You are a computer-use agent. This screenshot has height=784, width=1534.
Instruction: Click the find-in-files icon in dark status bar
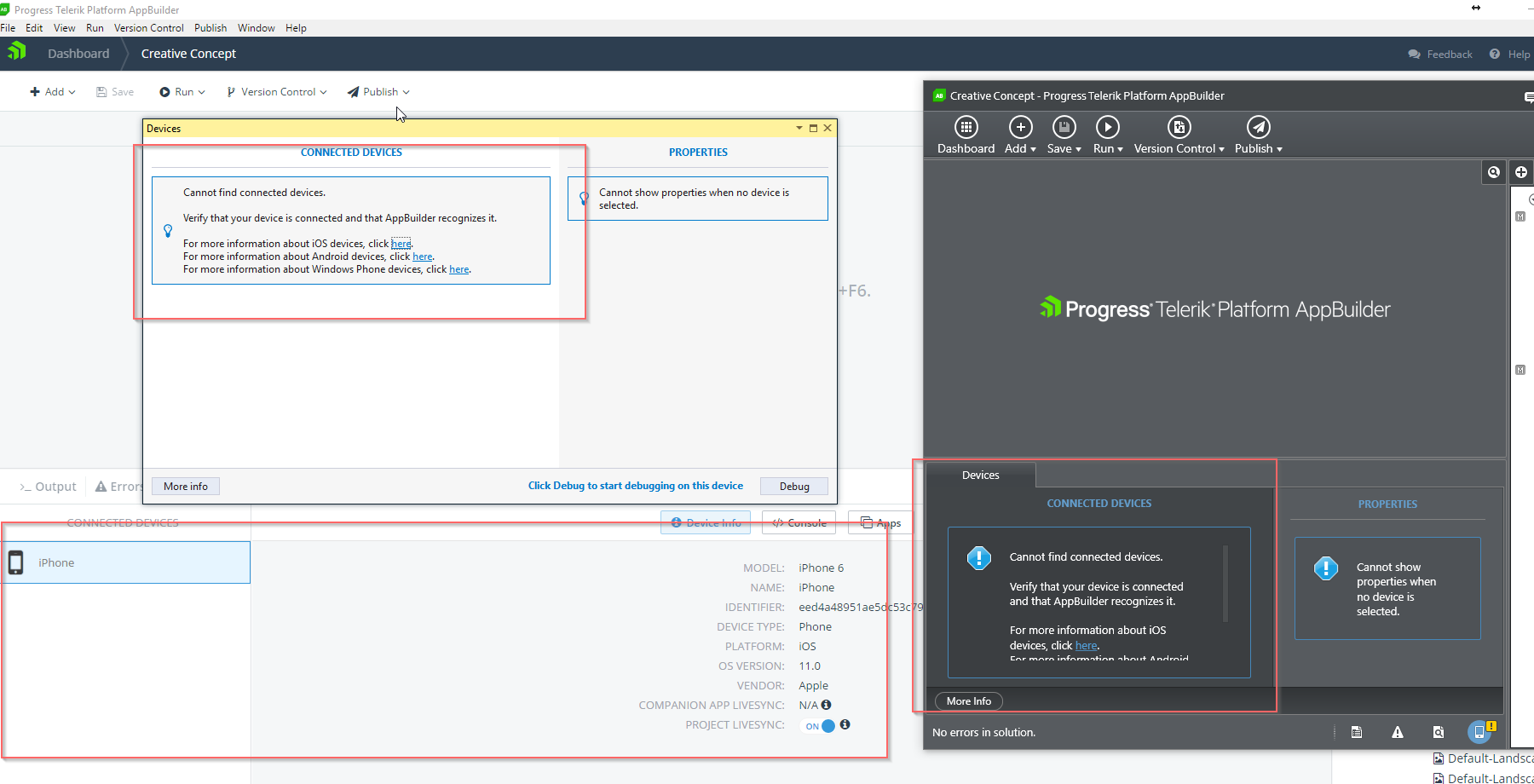pos(1439,732)
